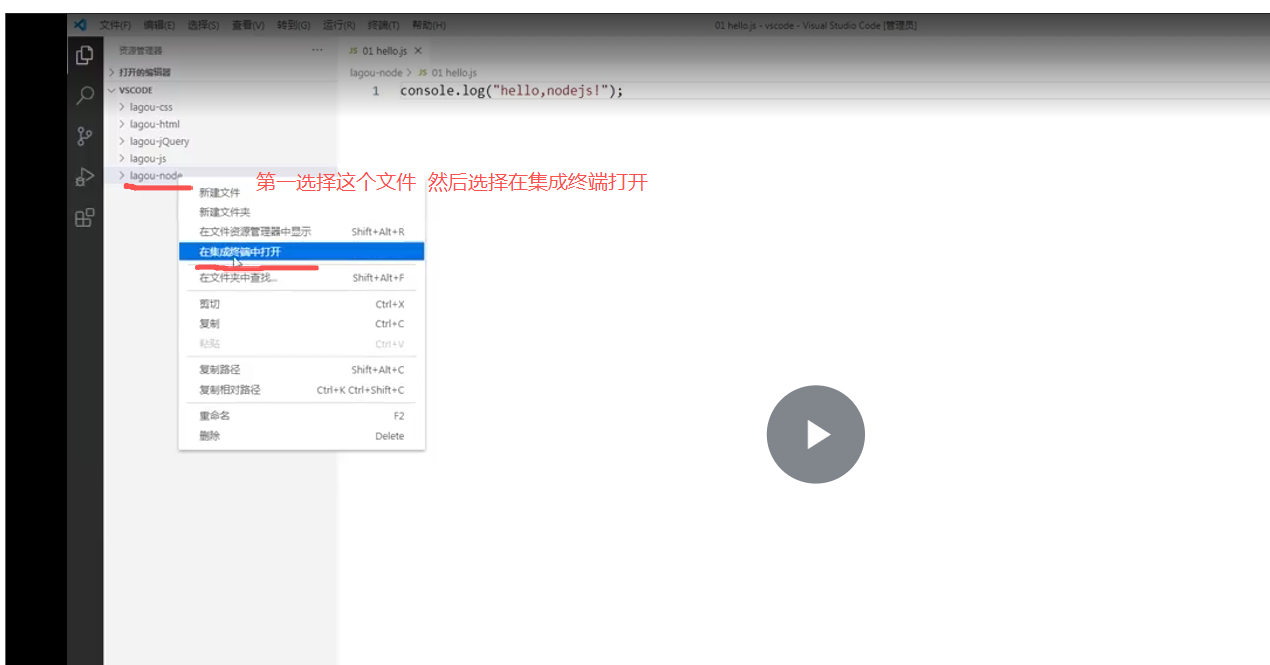
Task: Choose 在文件资源管理器中显示 menu entry
Action: [x=301, y=231]
